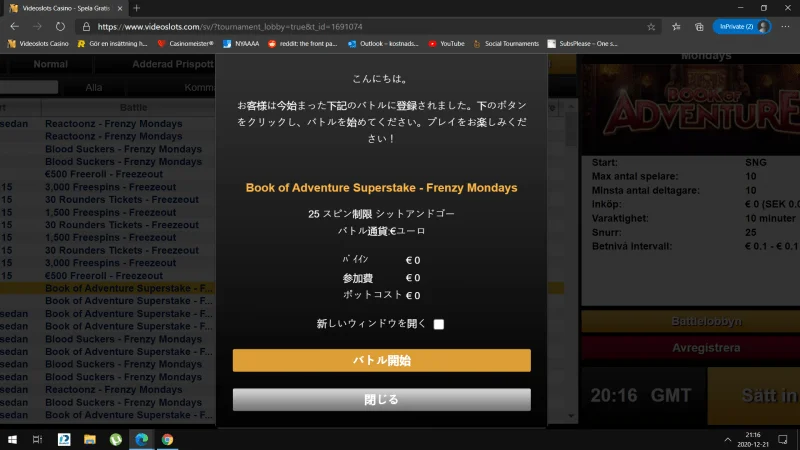
Task: Open Videoslots Casino bookmark
Action: tap(38, 44)
